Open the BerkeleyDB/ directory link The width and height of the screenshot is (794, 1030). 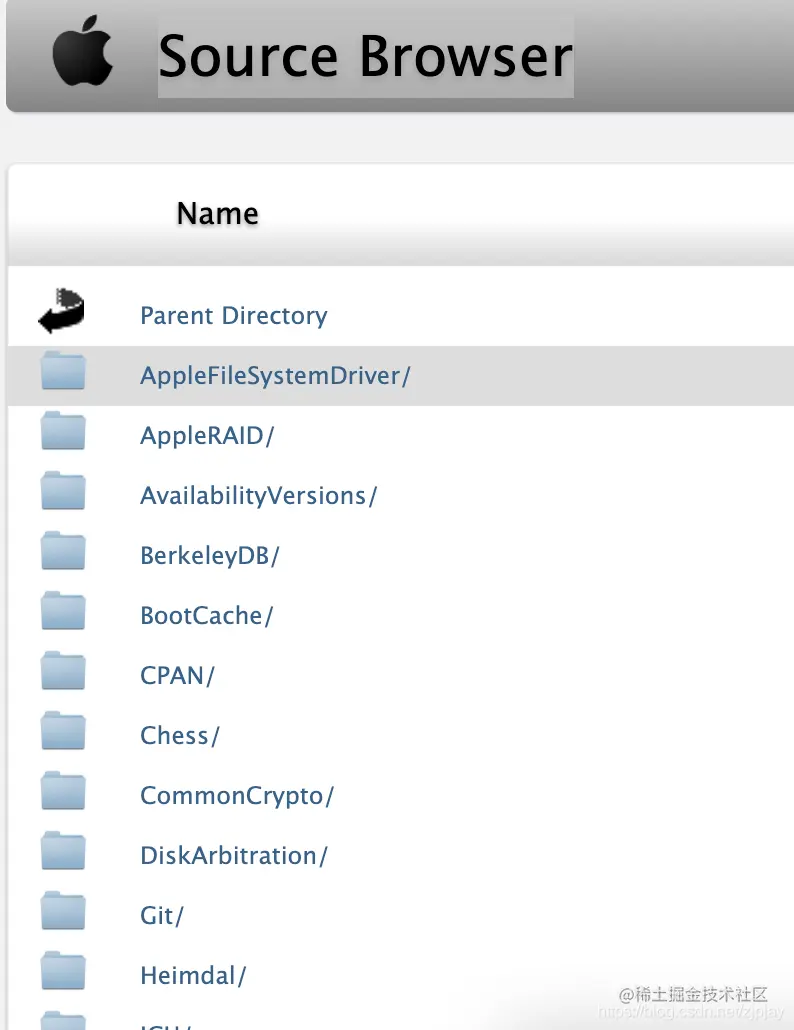tap(210, 556)
